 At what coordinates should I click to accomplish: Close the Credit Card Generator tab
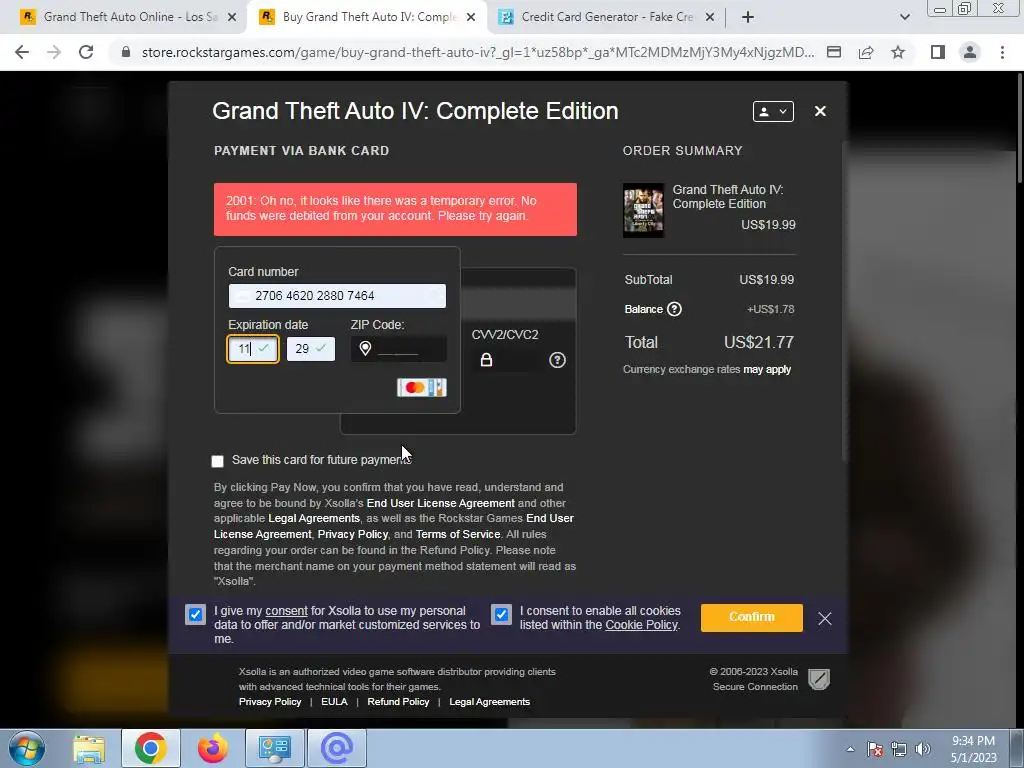point(710,17)
